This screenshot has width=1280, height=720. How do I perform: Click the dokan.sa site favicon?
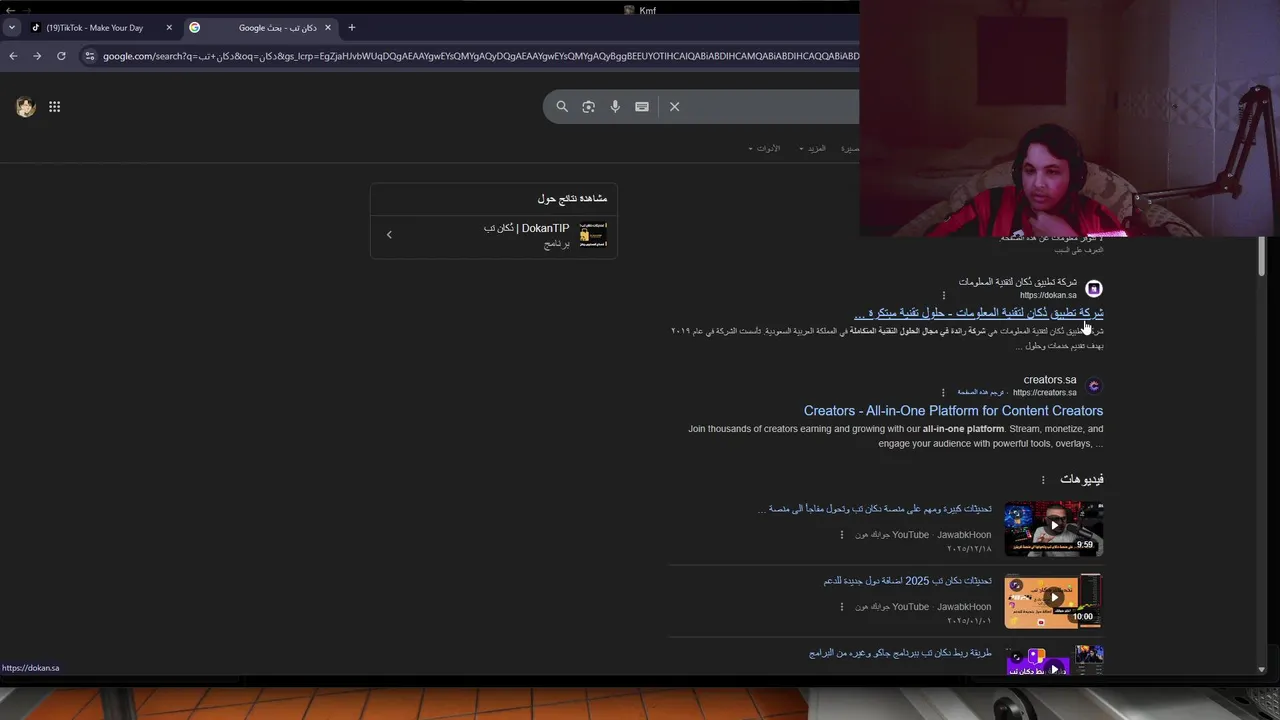pyautogui.click(x=1094, y=288)
